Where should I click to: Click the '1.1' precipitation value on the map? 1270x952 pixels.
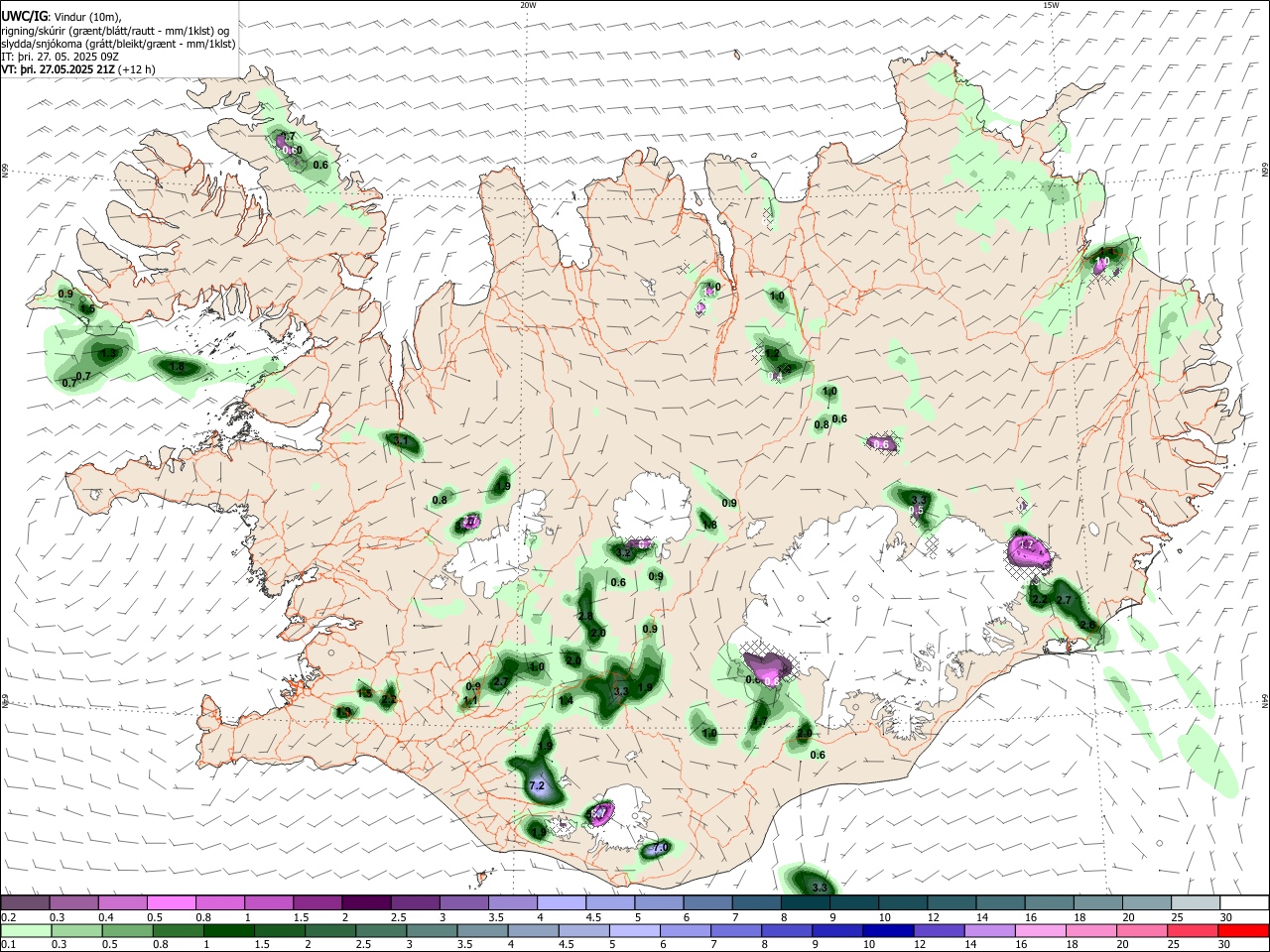(x=470, y=700)
